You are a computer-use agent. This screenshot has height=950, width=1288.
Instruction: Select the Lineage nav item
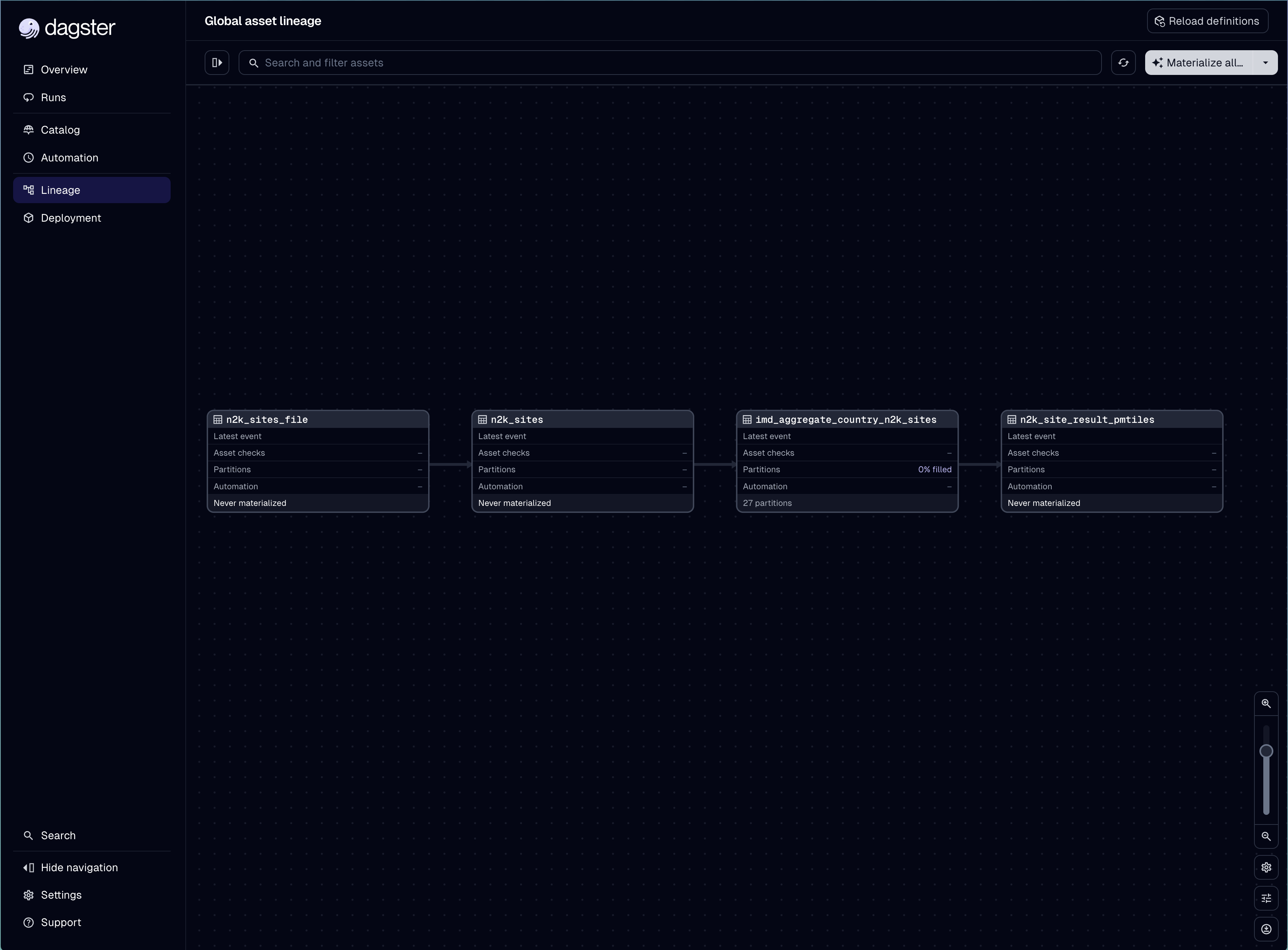(92, 190)
